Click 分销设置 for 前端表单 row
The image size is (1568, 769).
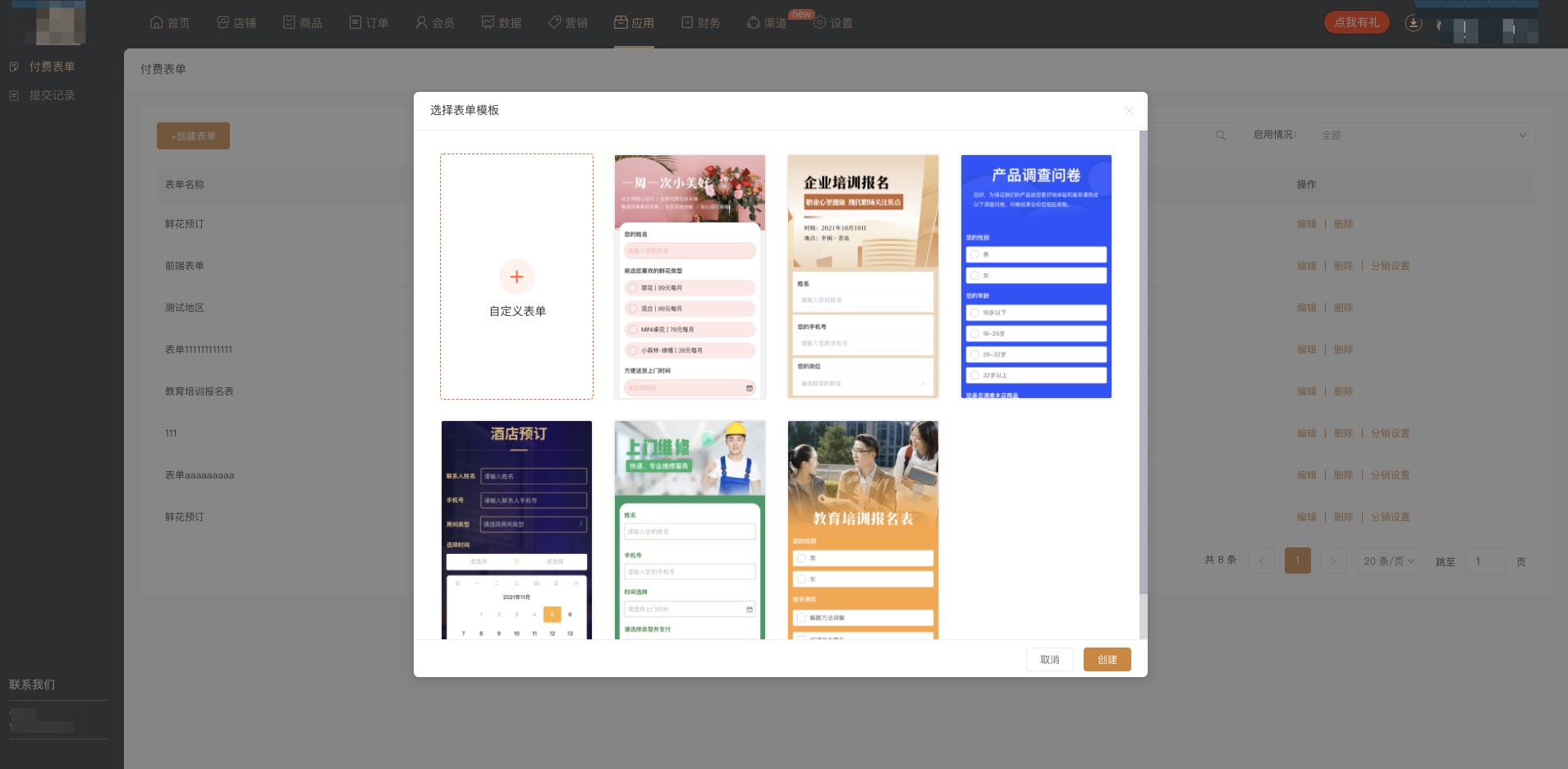tap(1390, 266)
